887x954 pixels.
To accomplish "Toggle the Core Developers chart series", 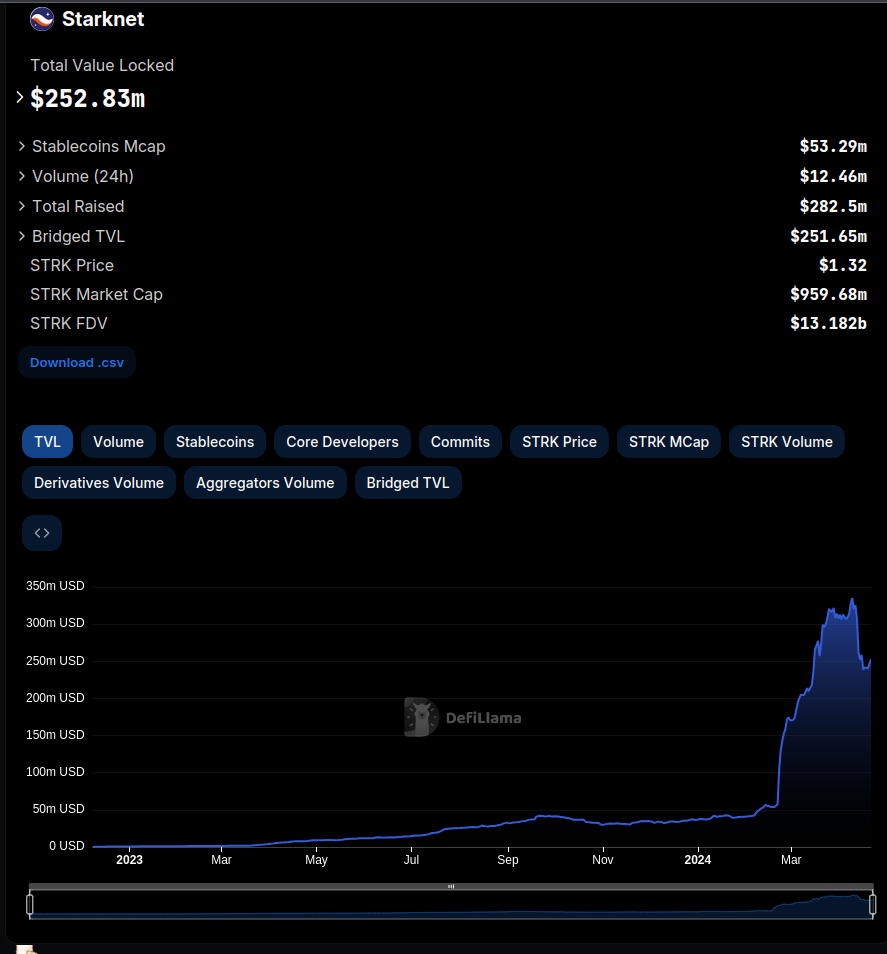I will tap(343, 442).
